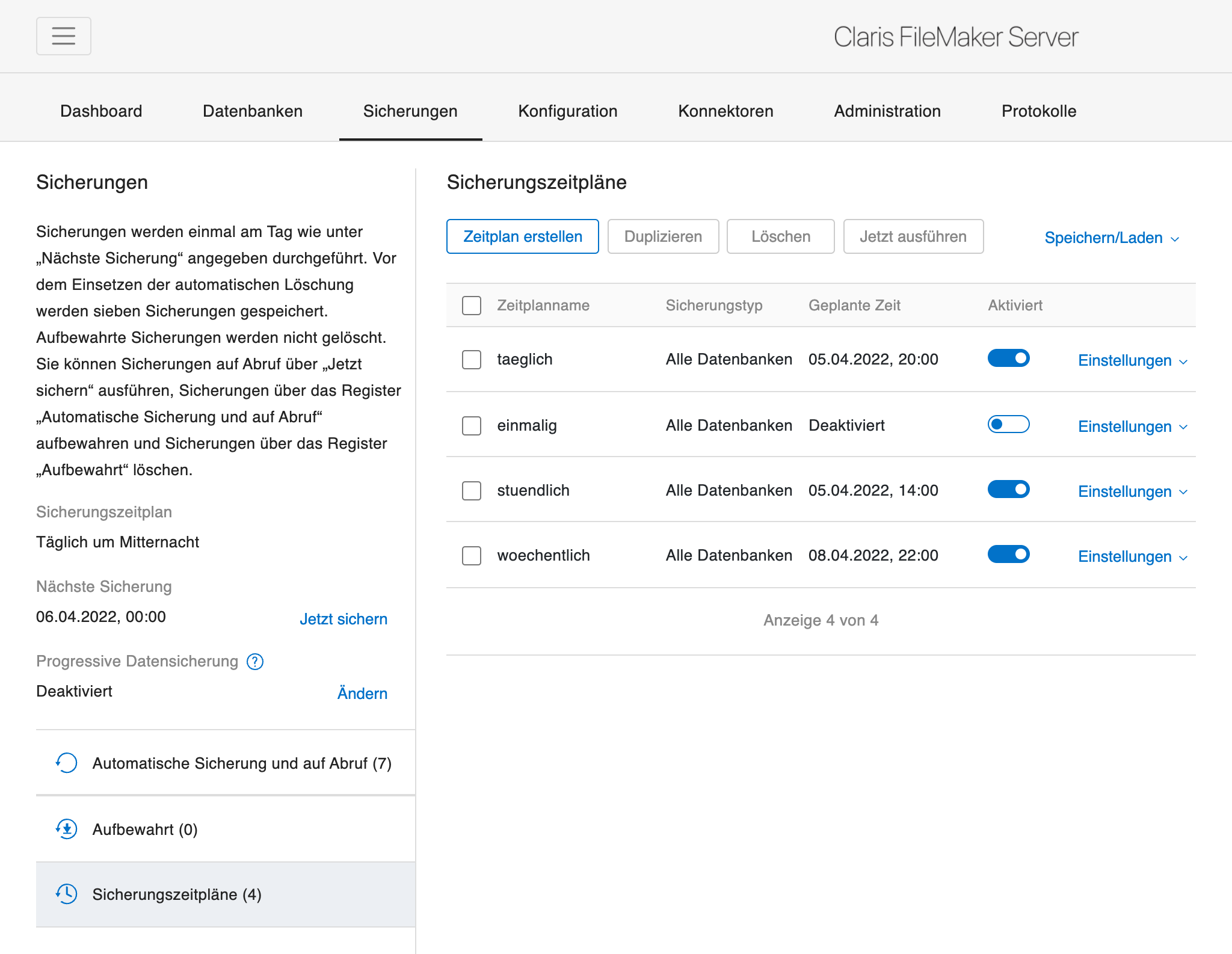Image resolution: width=1232 pixels, height=954 pixels.
Task: Click the einmalig schedule name
Action: (527, 426)
